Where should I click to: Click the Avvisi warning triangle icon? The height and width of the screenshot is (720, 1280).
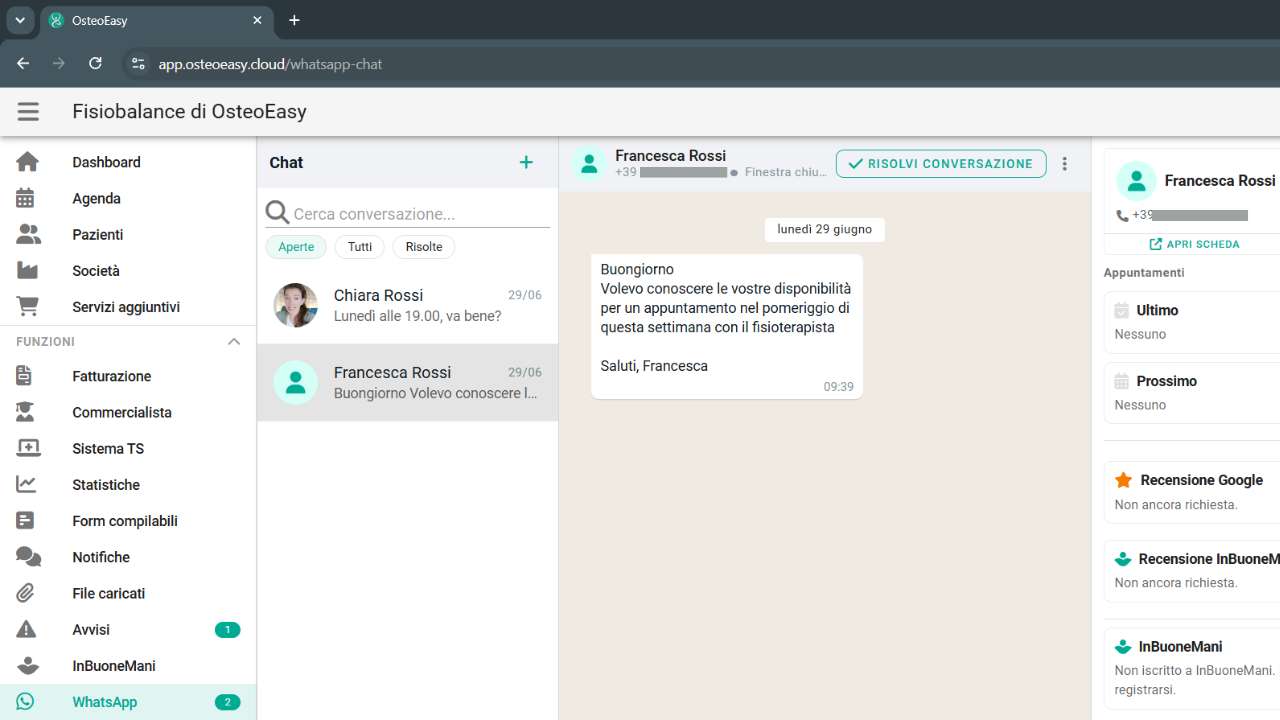(x=26, y=629)
